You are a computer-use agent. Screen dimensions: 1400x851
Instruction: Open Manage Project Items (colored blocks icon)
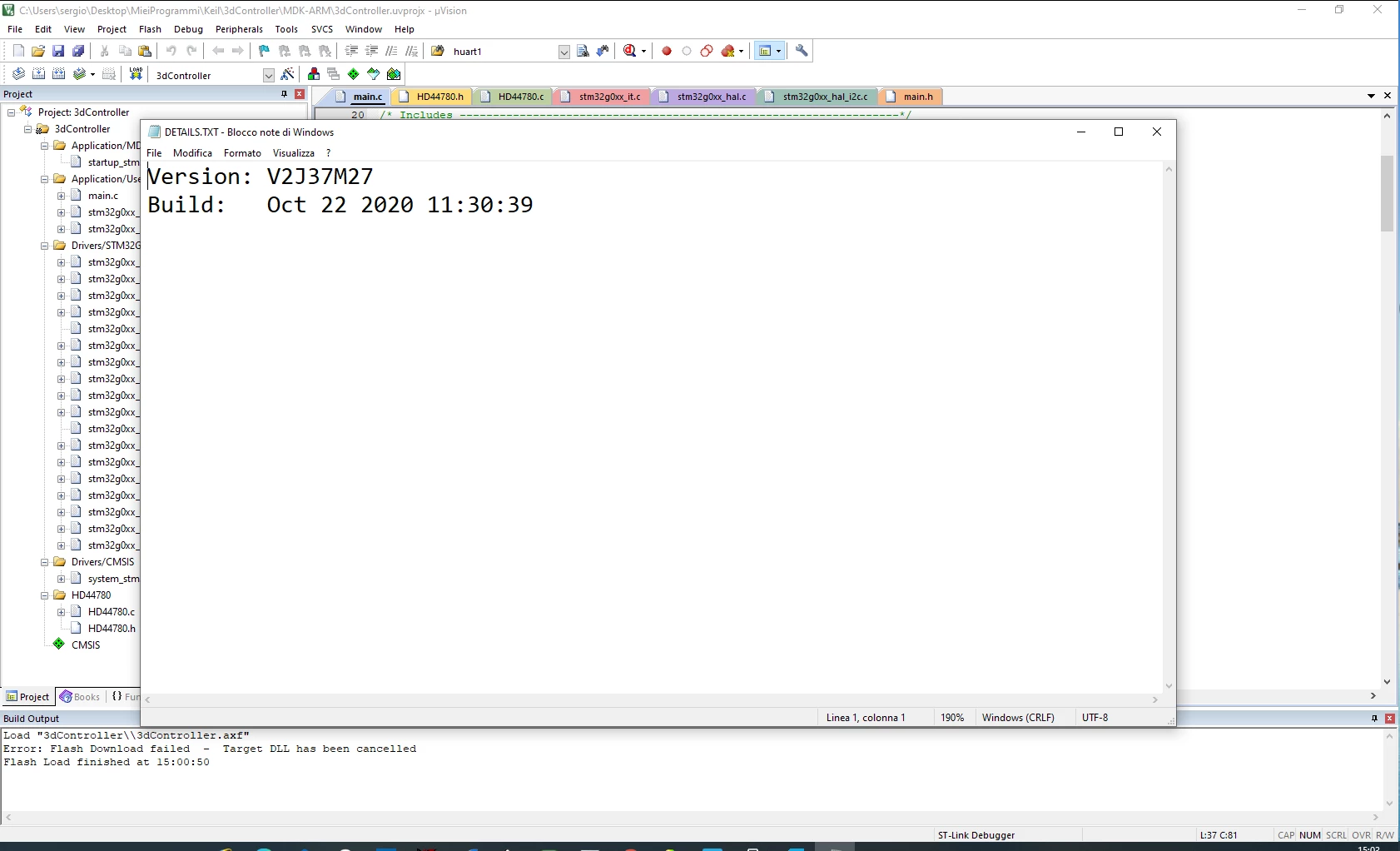314,74
